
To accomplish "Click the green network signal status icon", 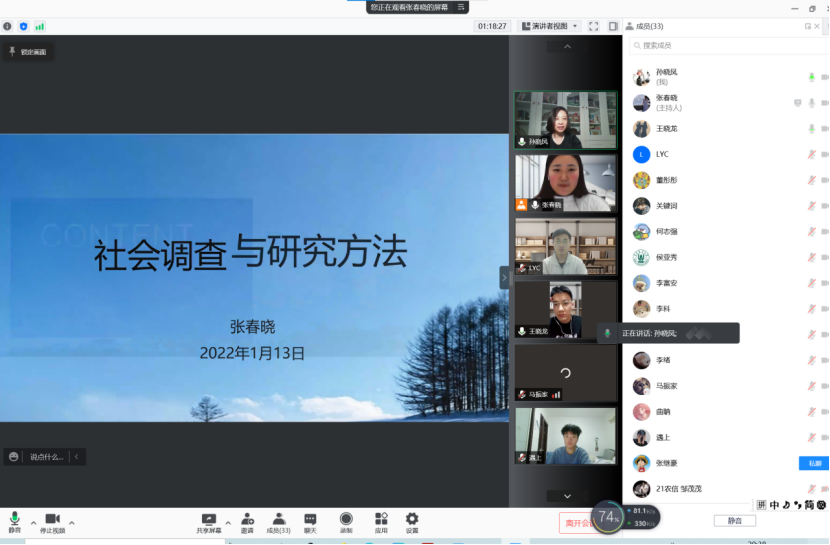I will pyautogui.click(x=40, y=26).
